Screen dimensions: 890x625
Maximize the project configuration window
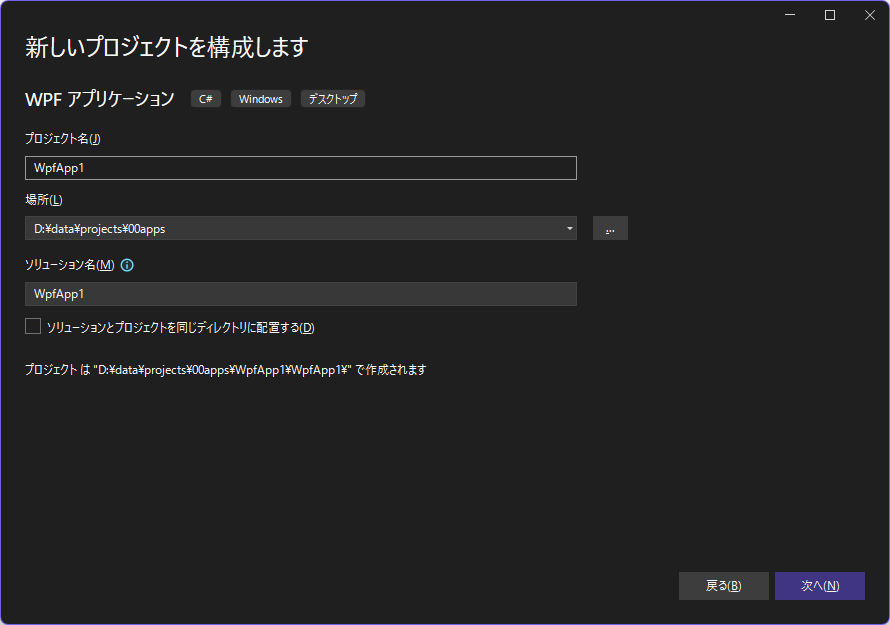[x=830, y=15]
